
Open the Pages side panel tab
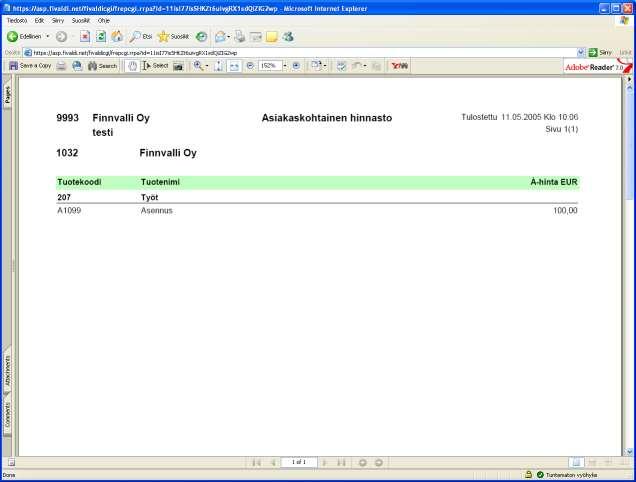coord(8,95)
